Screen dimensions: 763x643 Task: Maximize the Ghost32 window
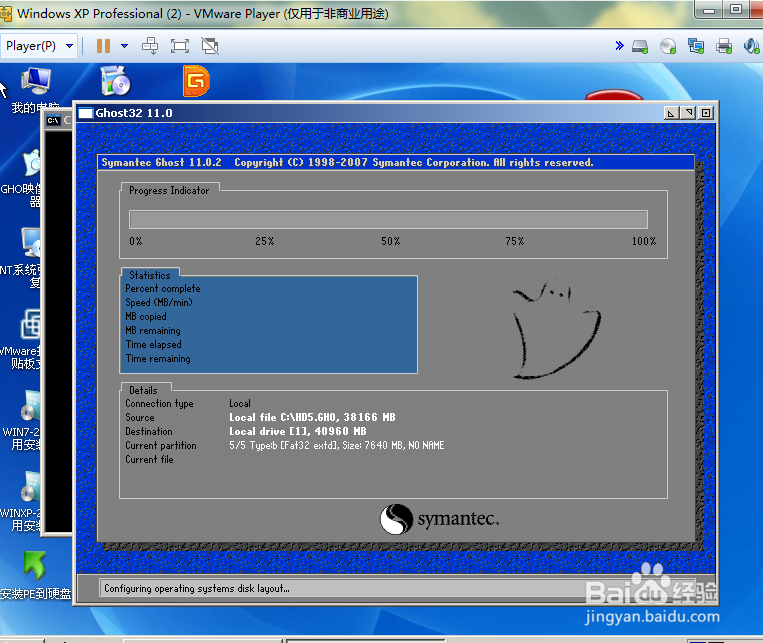point(706,113)
